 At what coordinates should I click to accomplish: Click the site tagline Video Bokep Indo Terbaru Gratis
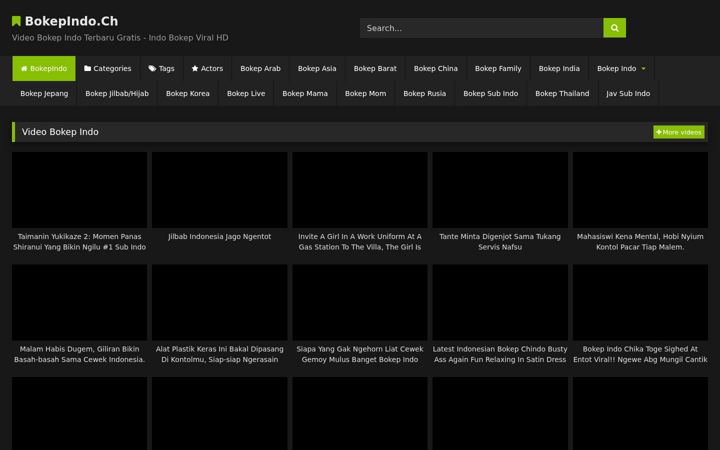click(x=120, y=38)
